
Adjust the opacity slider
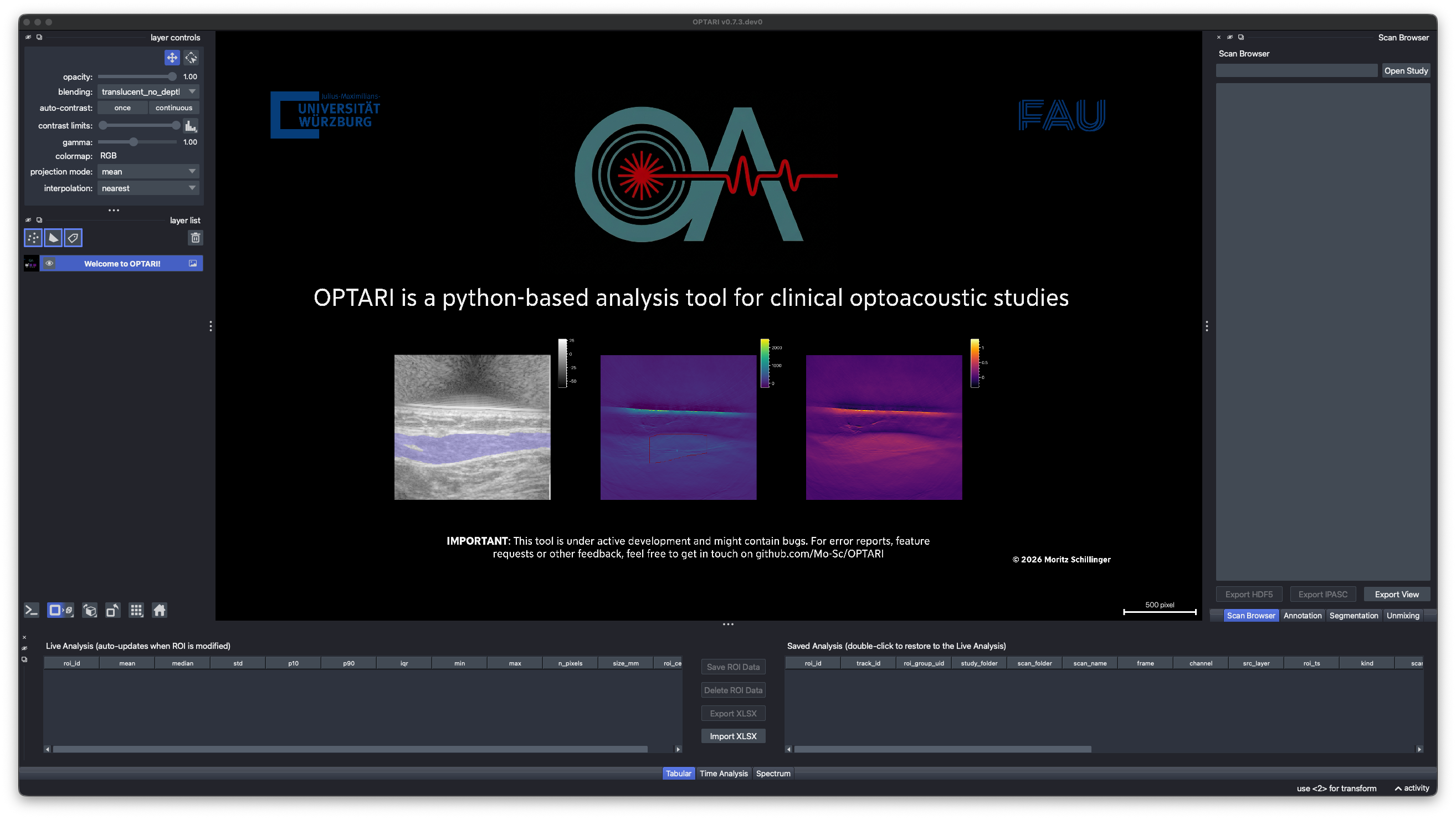(137, 76)
